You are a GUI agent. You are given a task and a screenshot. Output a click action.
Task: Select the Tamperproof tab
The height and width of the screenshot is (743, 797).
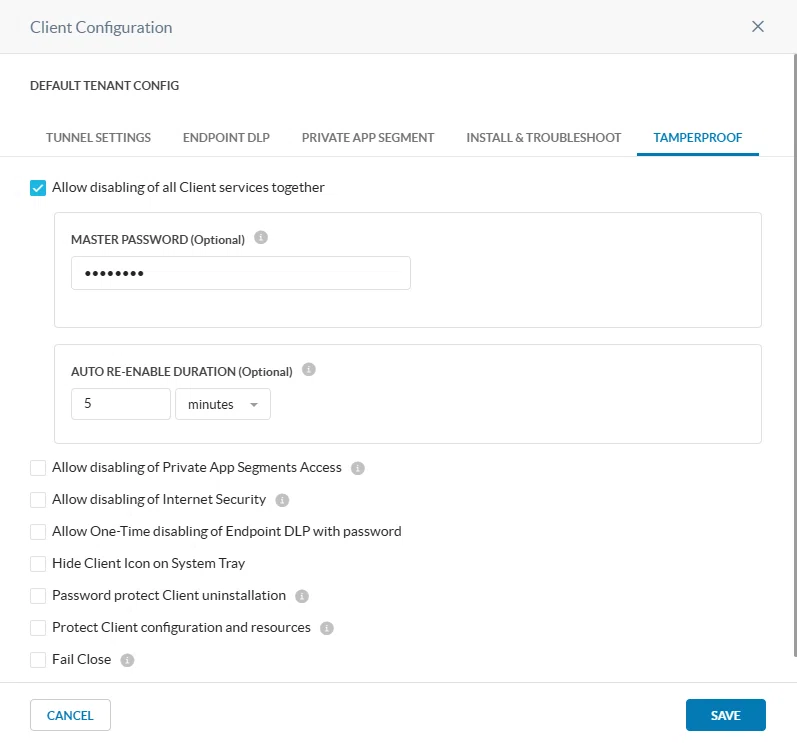(x=697, y=138)
